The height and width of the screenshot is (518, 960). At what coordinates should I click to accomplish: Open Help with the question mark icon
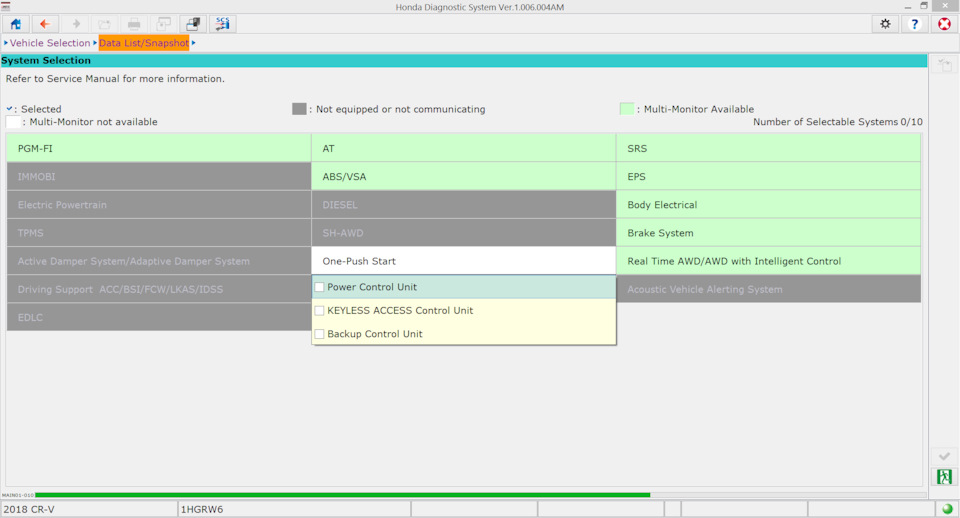[915, 24]
